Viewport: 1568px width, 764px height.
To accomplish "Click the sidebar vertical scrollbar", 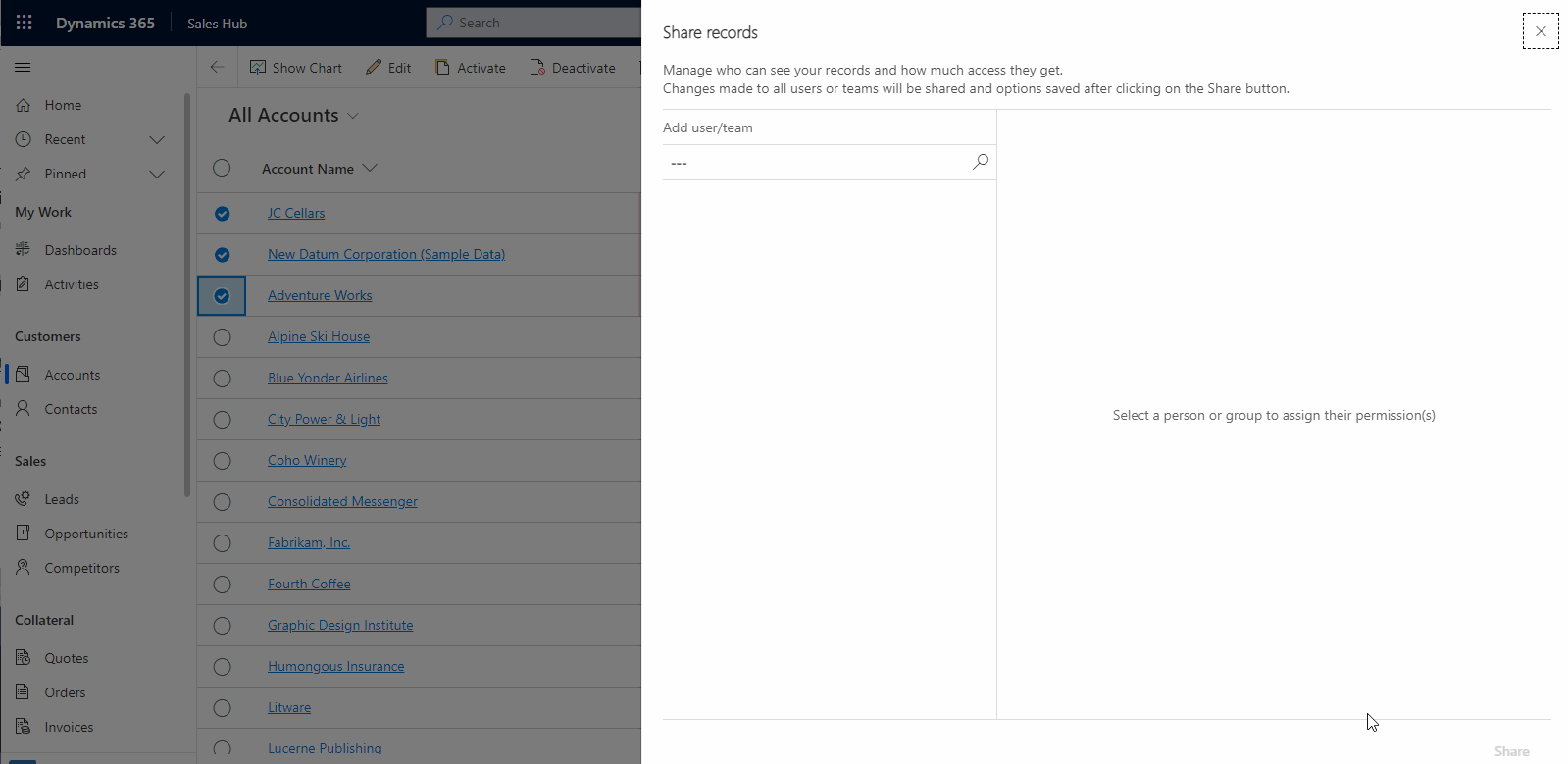I will 186,294.
